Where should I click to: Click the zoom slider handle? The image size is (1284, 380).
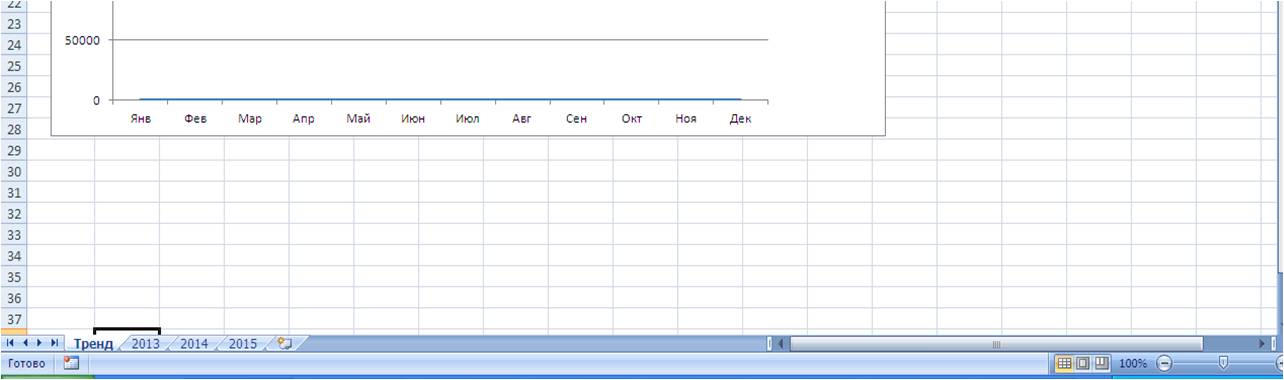coord(1223,364)
